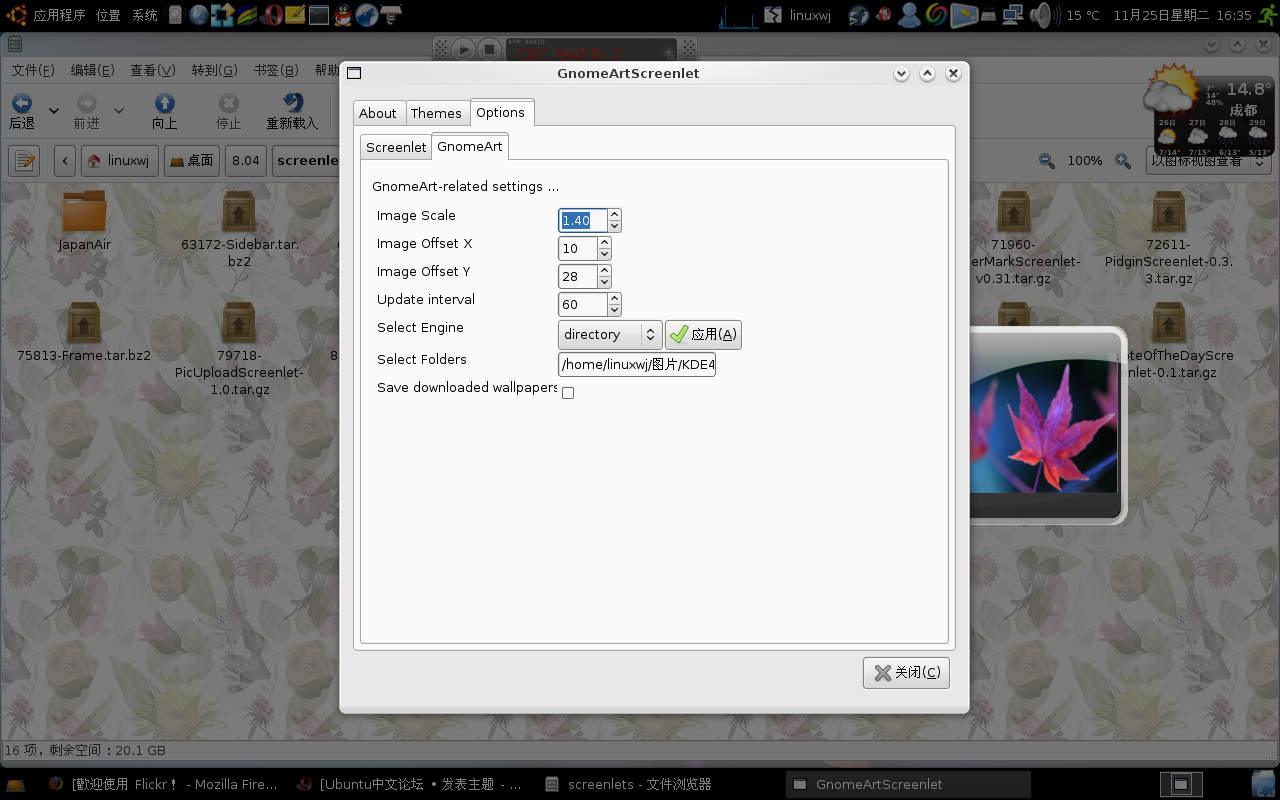Launch Opera from the top panel
The width and height of the screenshot is (1280, 800).
(270, 15)
